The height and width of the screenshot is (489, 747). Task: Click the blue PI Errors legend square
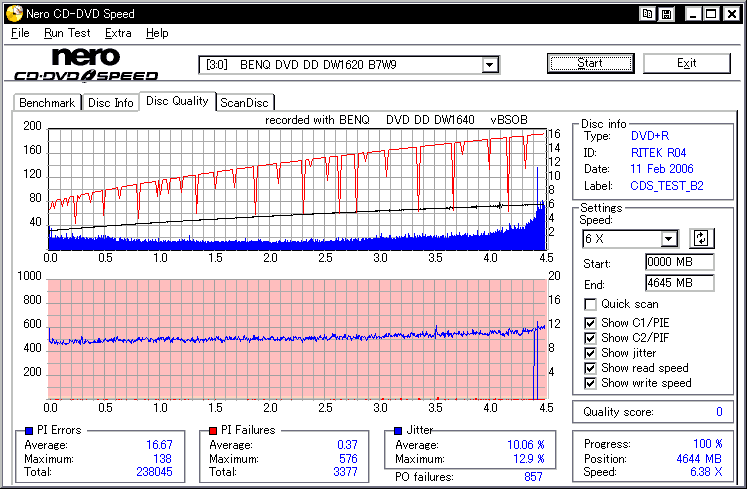pos(26,430)
